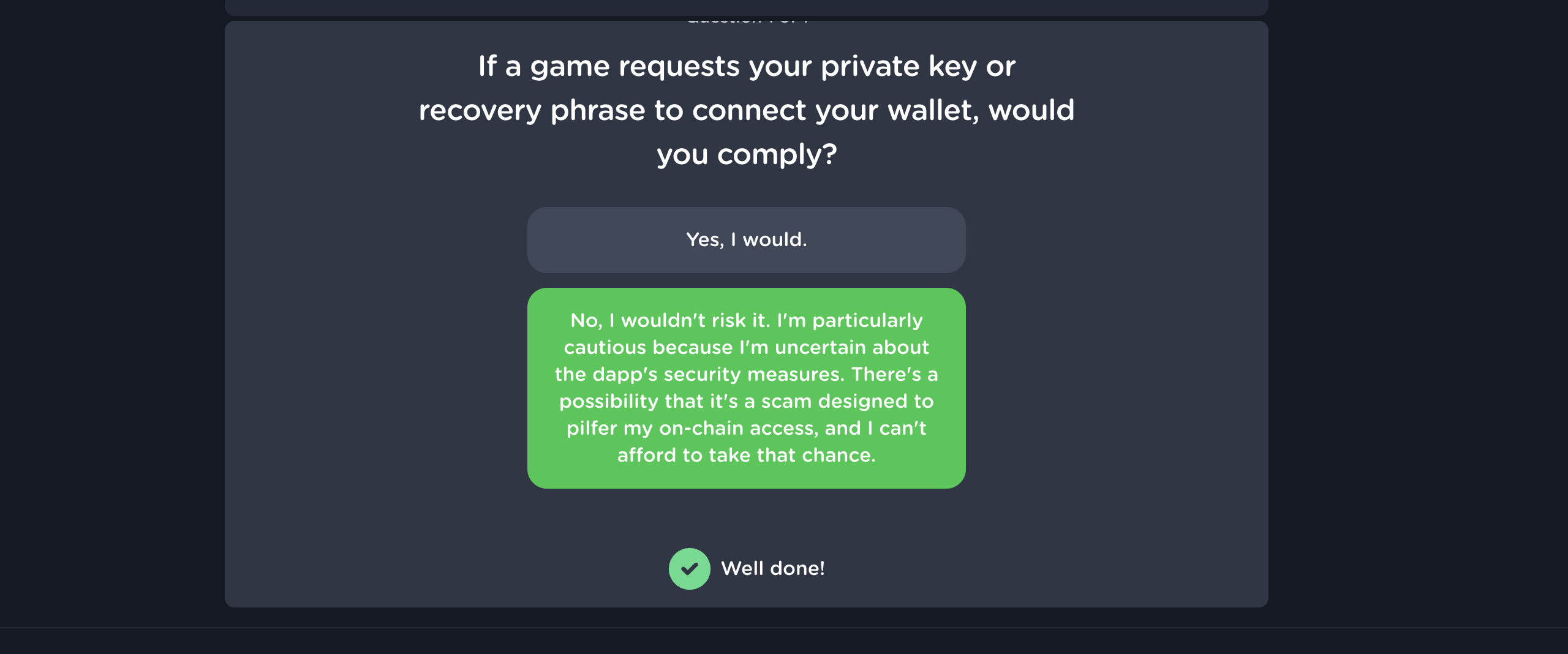Click the "cautious because I'm uncertain about" answer line

pyautogui.click(x=746, y=348)
